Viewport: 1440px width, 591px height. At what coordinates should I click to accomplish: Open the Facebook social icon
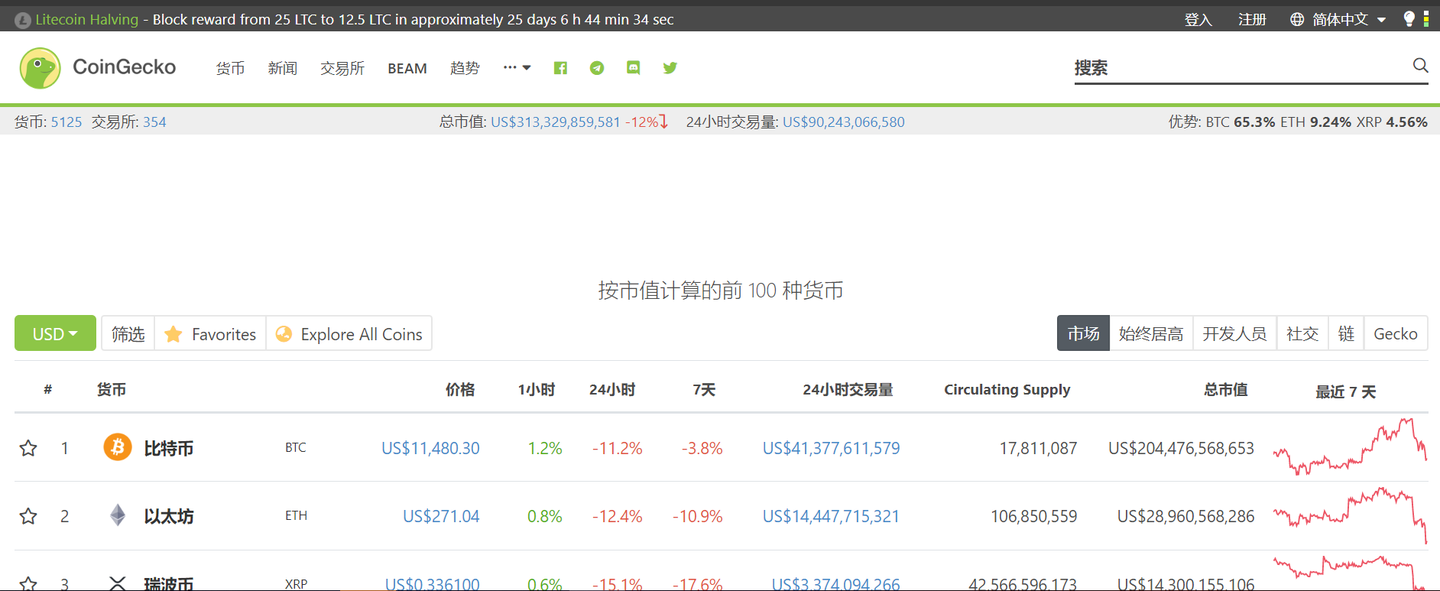(x=560, y=68)
